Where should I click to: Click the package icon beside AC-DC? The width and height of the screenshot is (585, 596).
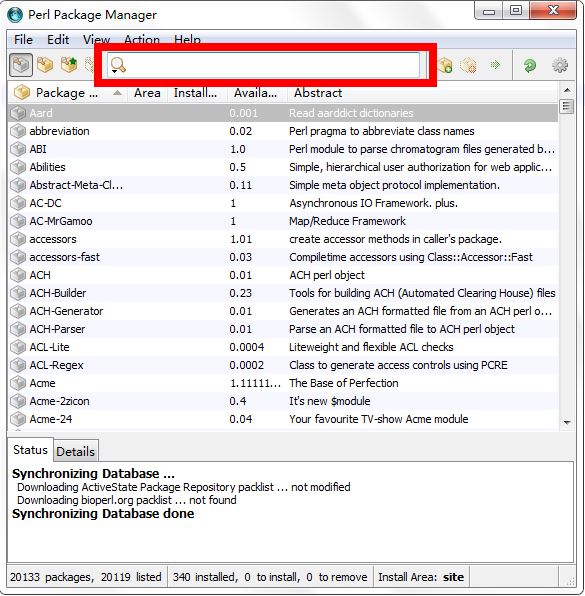(18, 203)
